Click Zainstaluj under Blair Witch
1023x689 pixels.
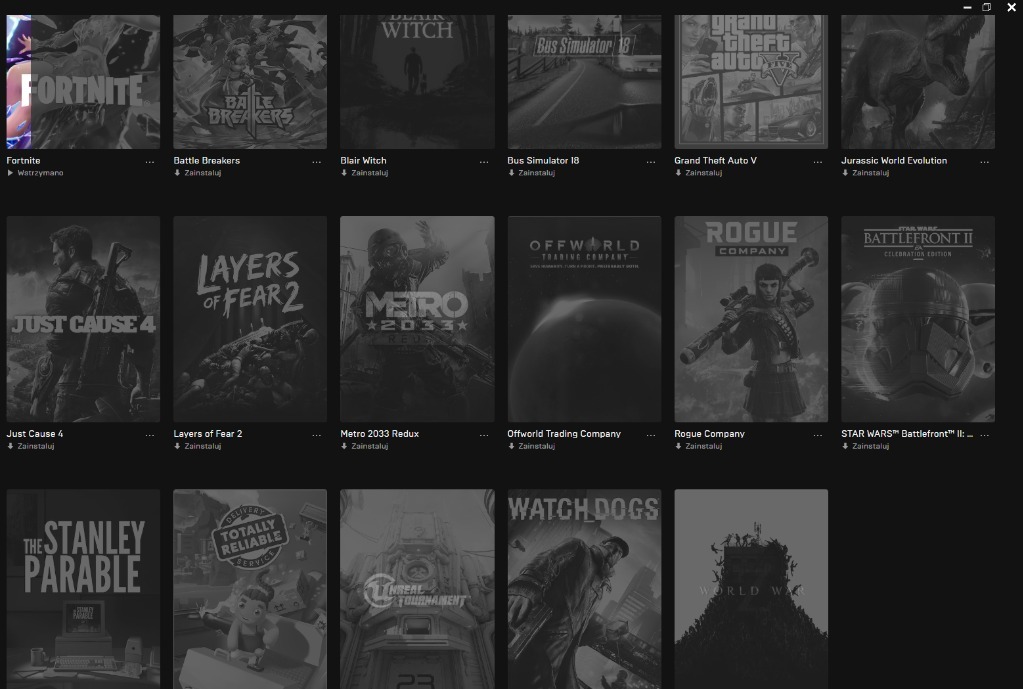[365, 173]
